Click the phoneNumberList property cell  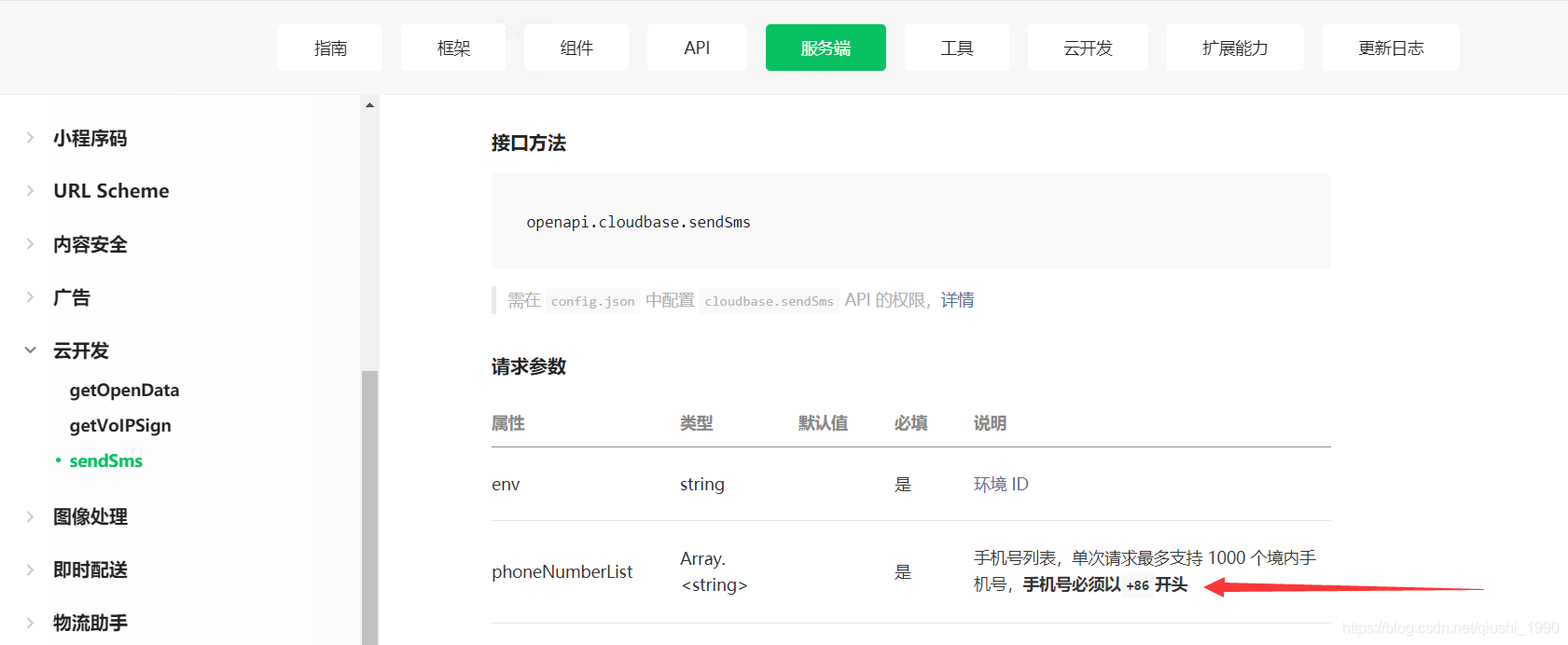click(x=562, y=572)
